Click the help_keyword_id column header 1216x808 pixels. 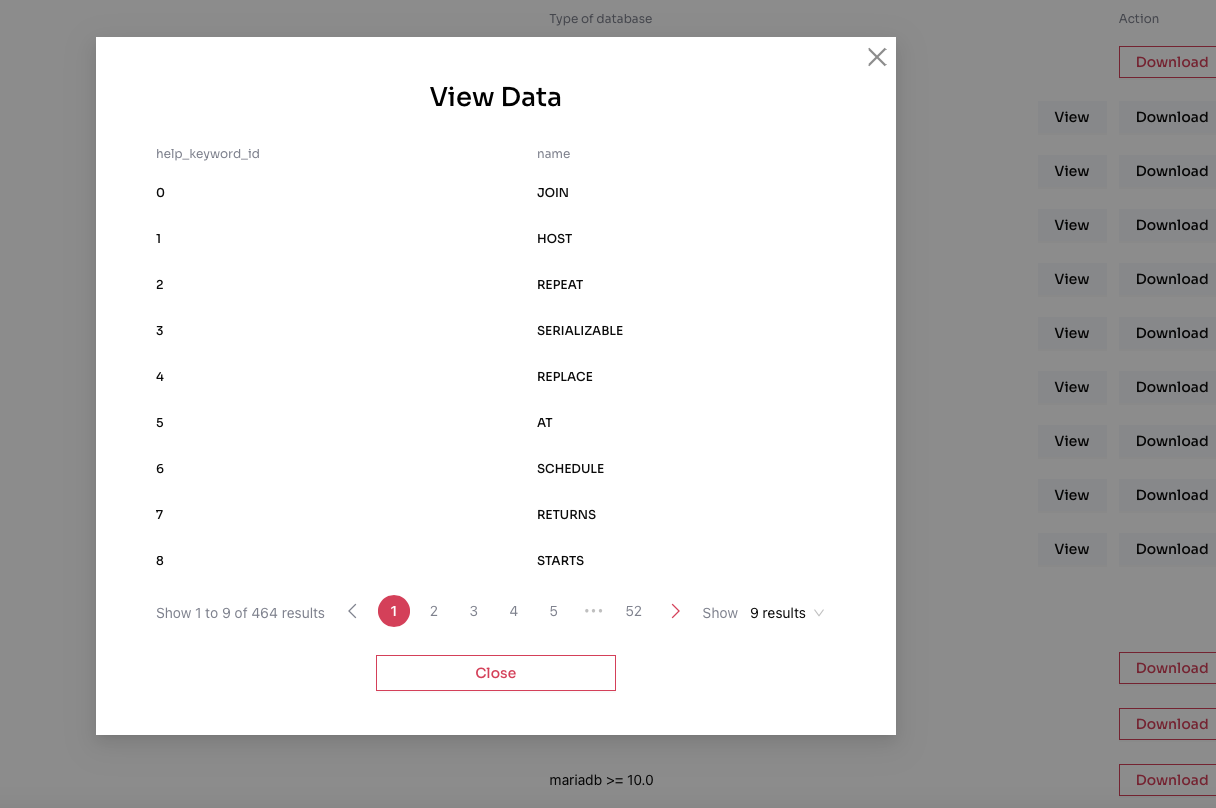coord(208,154)
